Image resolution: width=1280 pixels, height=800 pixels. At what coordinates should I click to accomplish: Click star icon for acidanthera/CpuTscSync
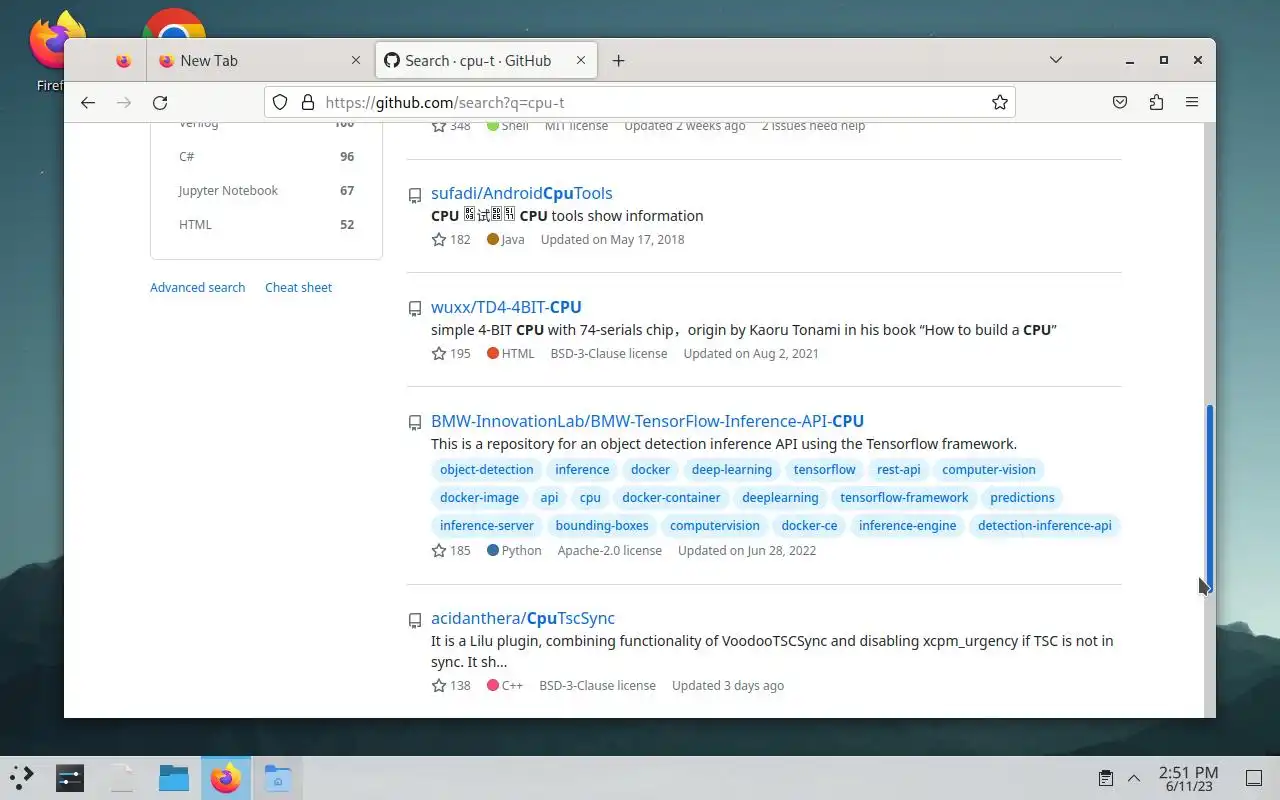pos(438,685)
